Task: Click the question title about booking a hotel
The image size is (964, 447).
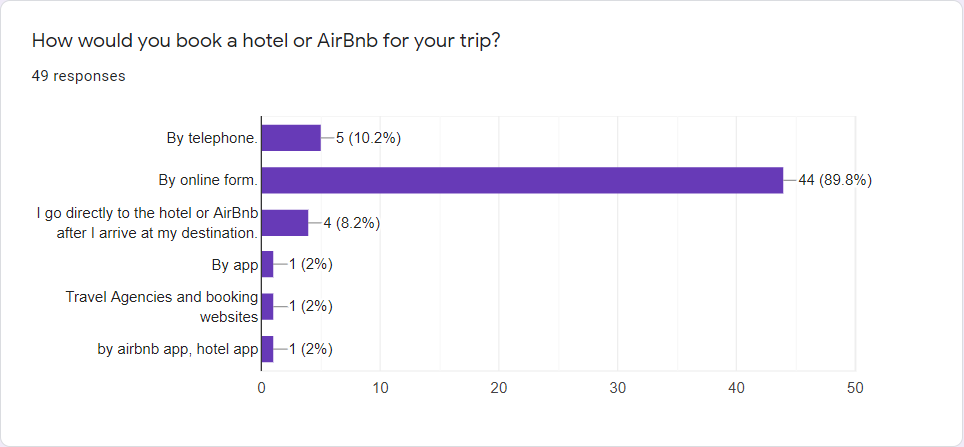Action: [x=265, y=42]
